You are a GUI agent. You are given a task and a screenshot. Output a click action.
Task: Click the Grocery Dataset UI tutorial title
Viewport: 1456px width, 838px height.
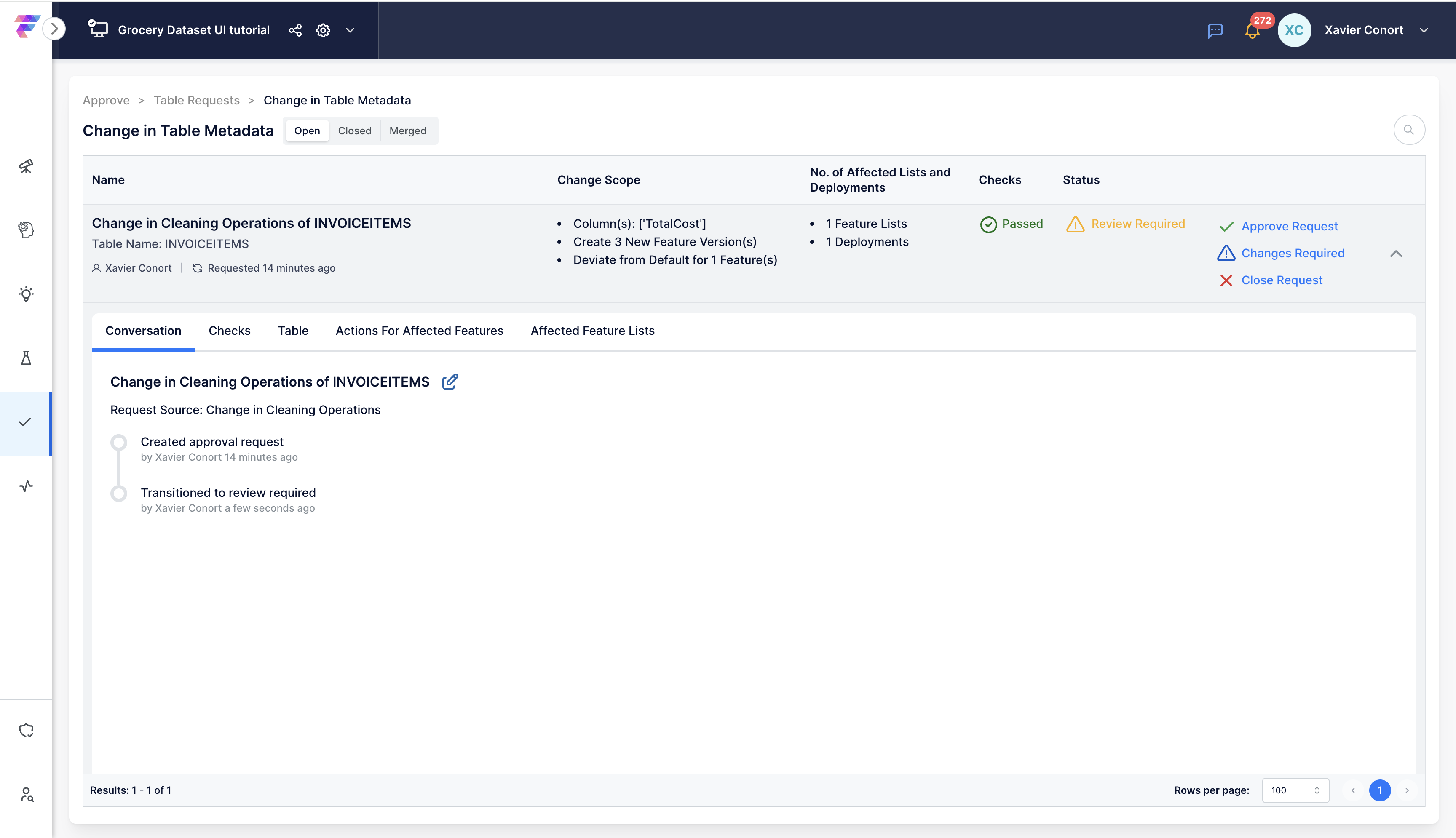click(193, 30)
